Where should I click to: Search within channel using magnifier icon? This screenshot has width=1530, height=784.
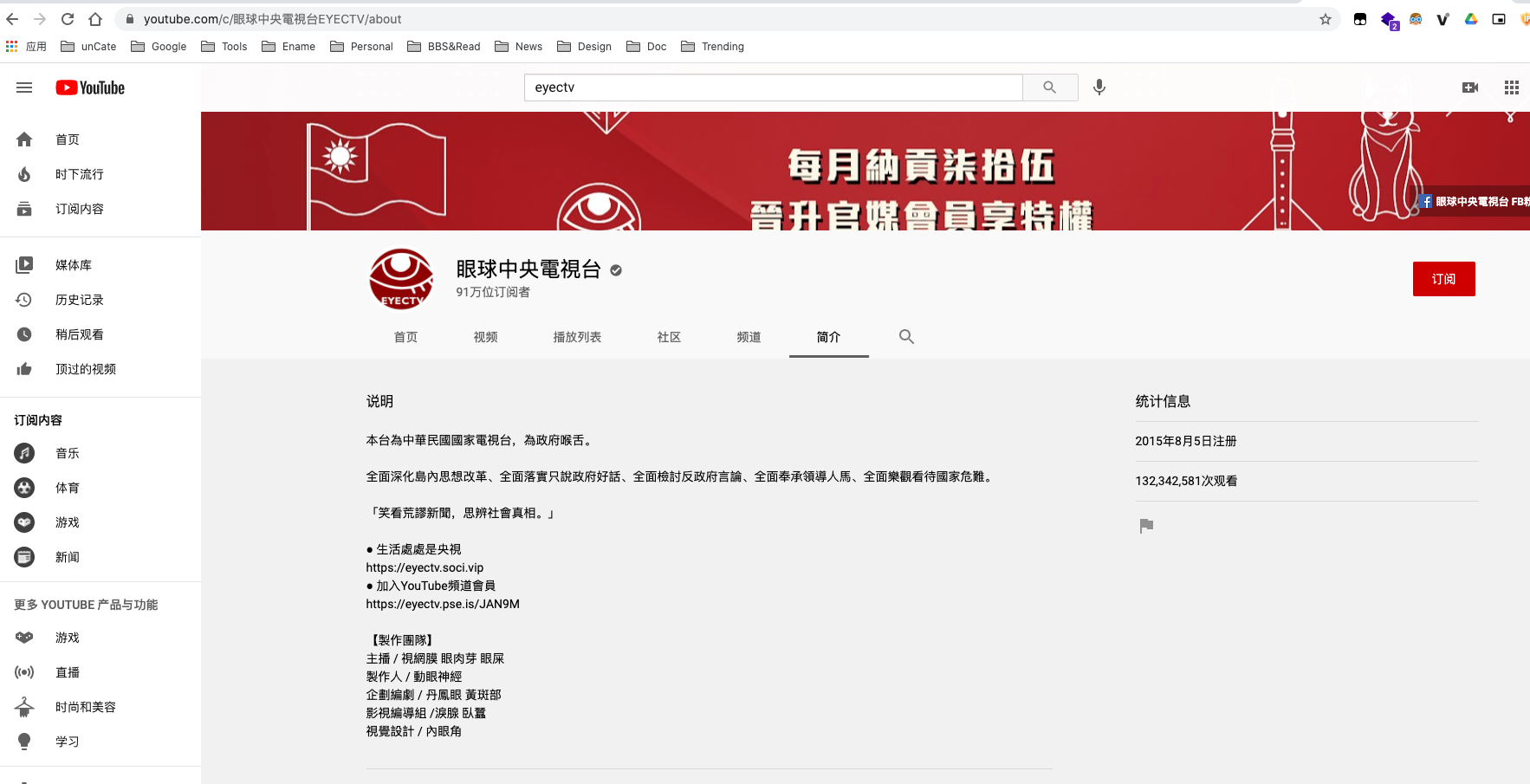pyautogui.click(x=906, y=337)
